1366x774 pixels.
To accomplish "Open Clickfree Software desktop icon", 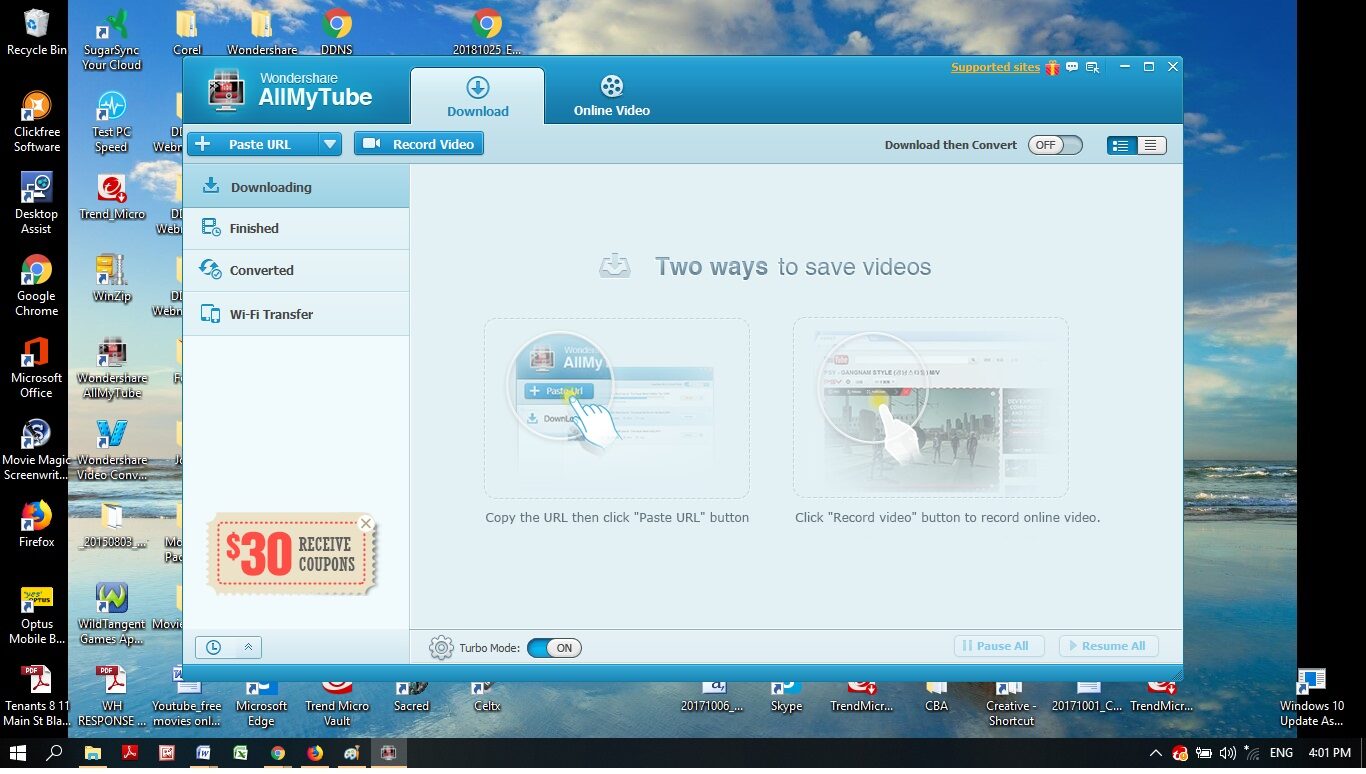I will [36, 122].
